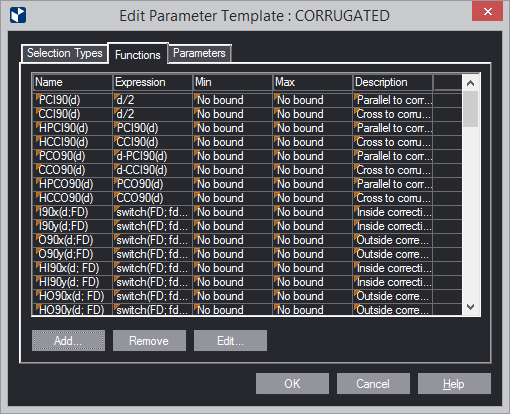Click the Expression column header
The height and width of the screenshot is (414, 510).
point(153,82)
